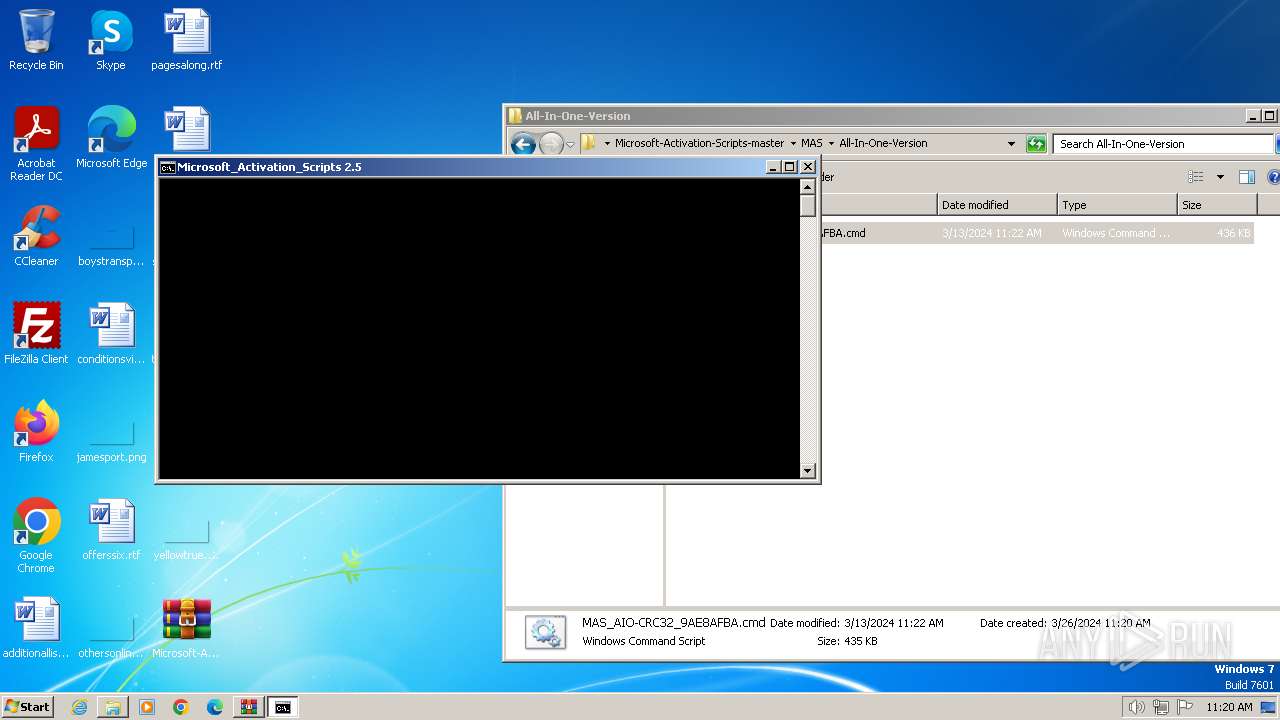
Task: Open CCleaner desktop shortcut
Action: tap(36, 236)
